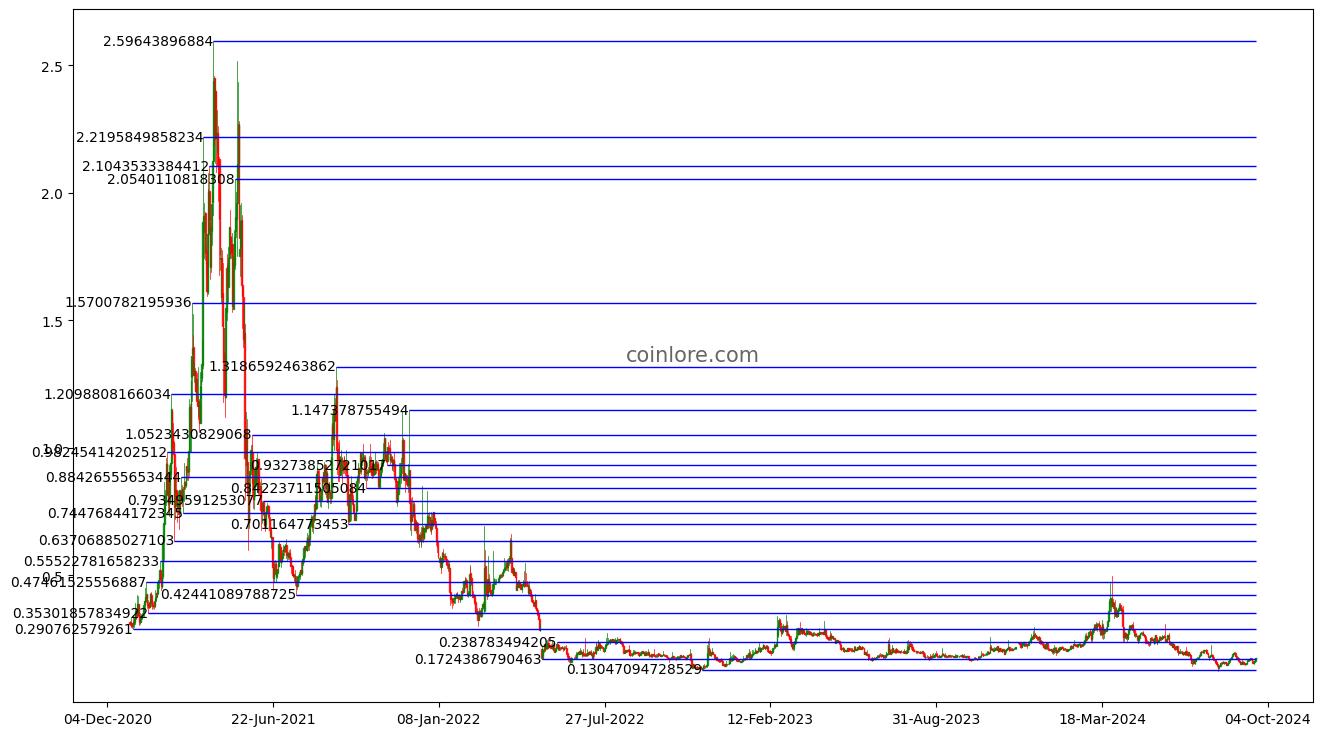Select the 1.147378755494 price label

(x=350, y=410)
